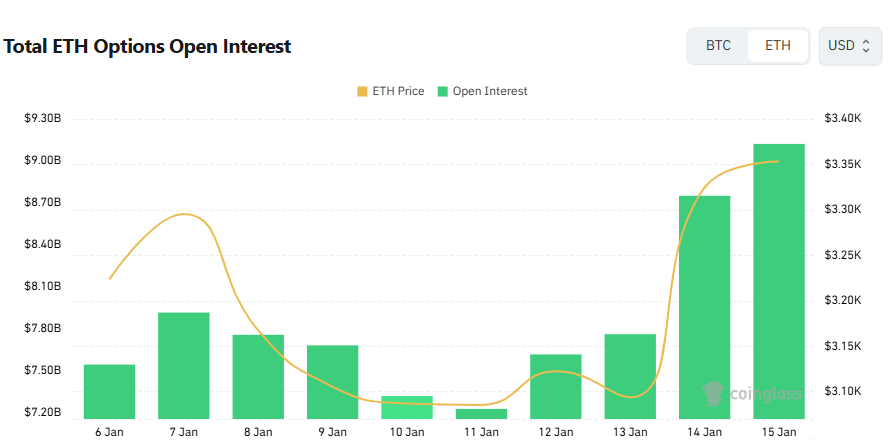
Task: Click the 12 Jan open interest bar
Action: [556, 386]
